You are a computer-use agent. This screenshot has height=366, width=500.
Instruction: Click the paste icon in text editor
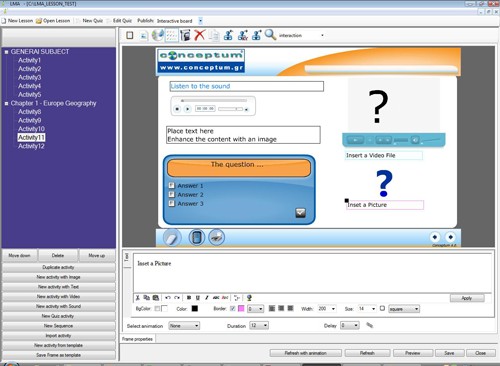(155, 298)
